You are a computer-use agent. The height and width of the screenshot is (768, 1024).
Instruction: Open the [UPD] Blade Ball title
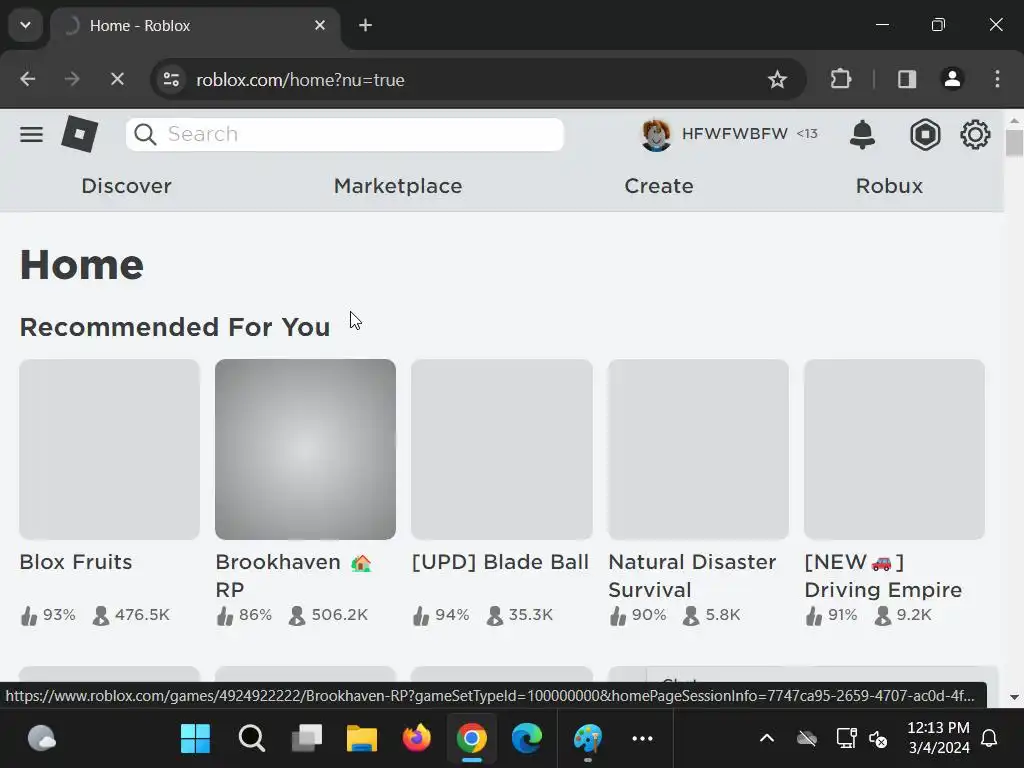click(500, 562)
